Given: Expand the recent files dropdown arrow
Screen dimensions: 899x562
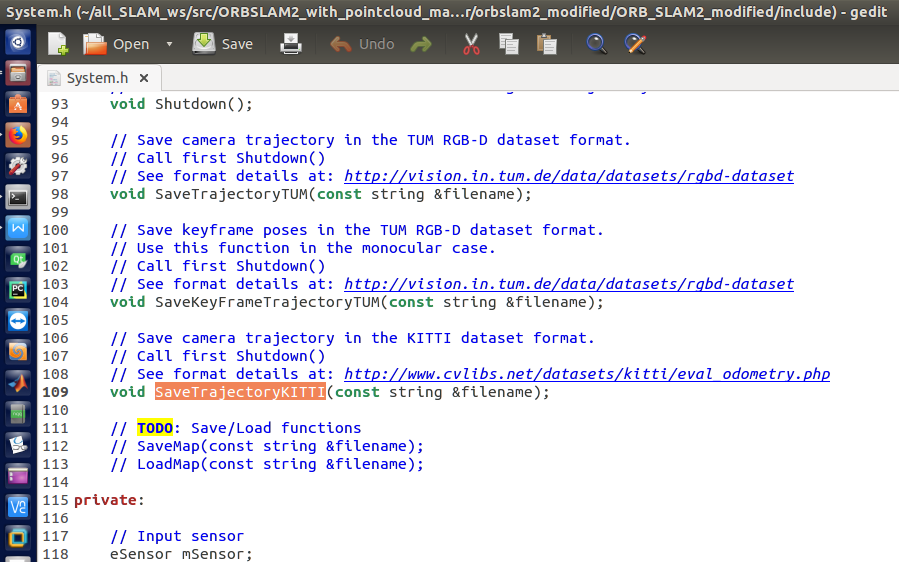Looking at the screenshot, I should coord(169,44).
